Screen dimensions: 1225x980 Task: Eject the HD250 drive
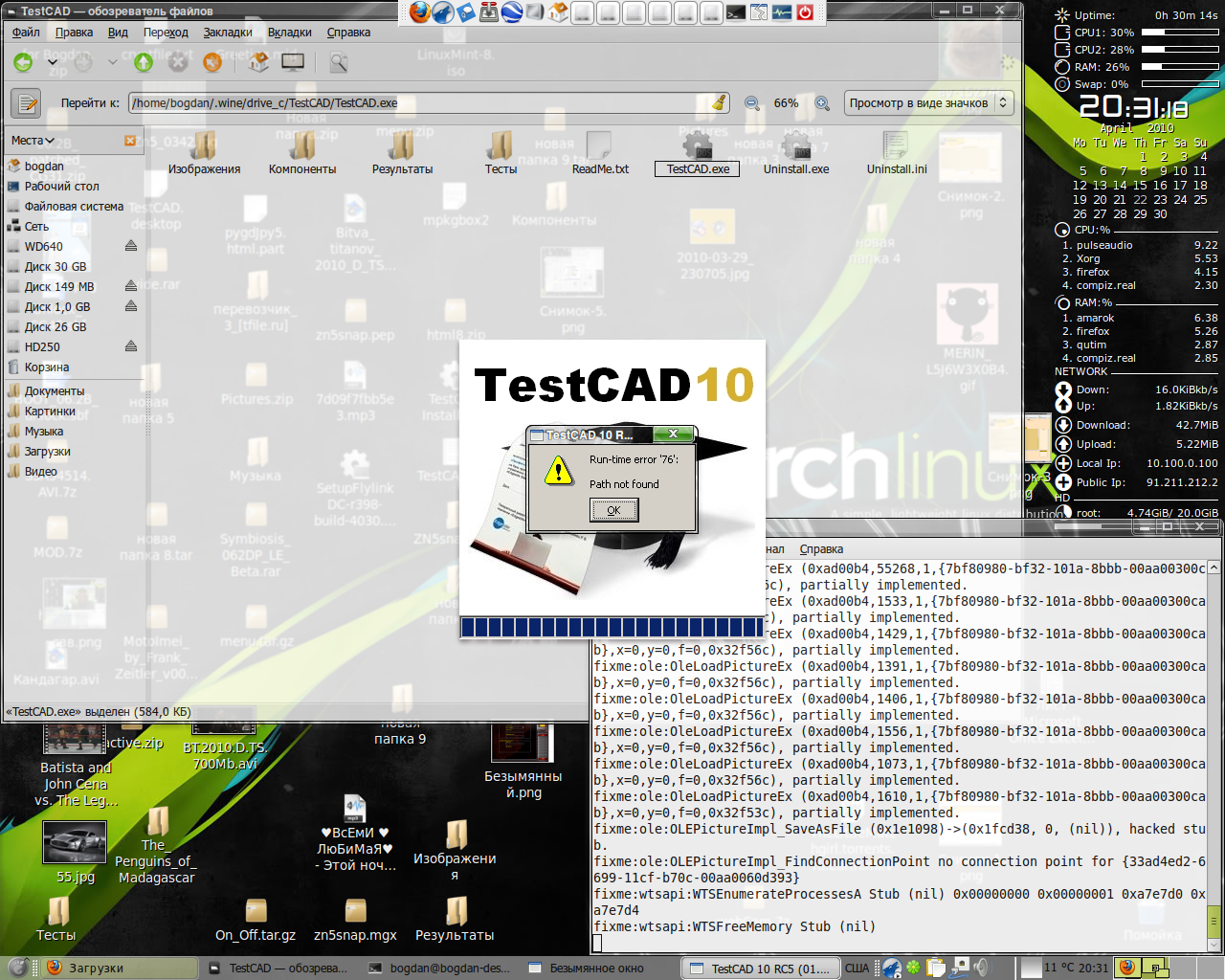click(131, 346)
